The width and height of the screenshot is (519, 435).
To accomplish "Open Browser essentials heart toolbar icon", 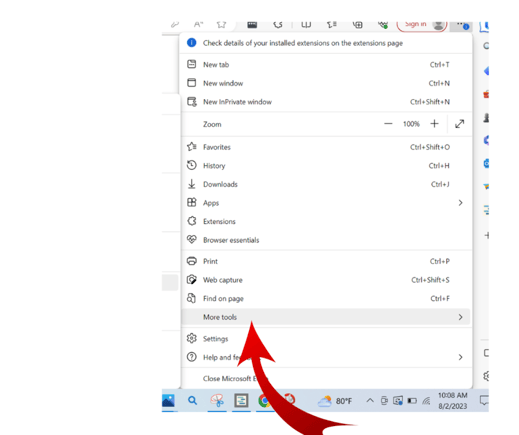I will pyautogui.click(x=383, y=24).
